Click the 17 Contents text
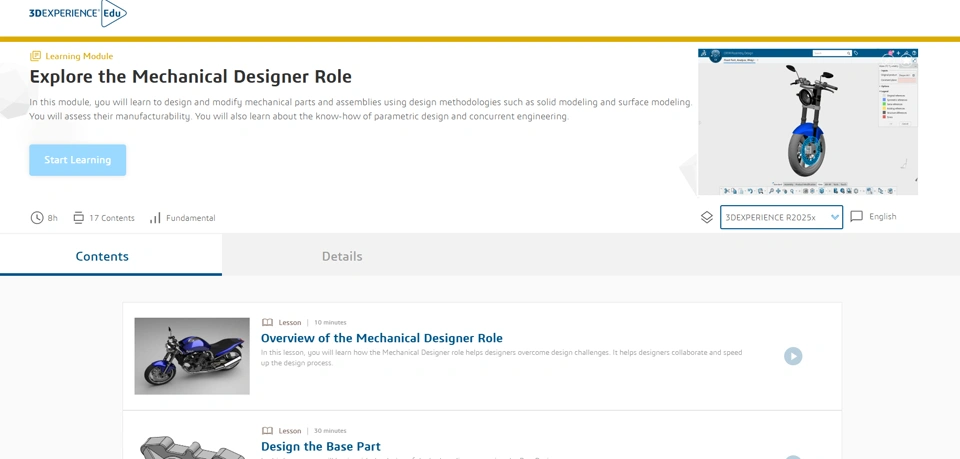The height and width of the screenshot is (459, 960). 112,218
